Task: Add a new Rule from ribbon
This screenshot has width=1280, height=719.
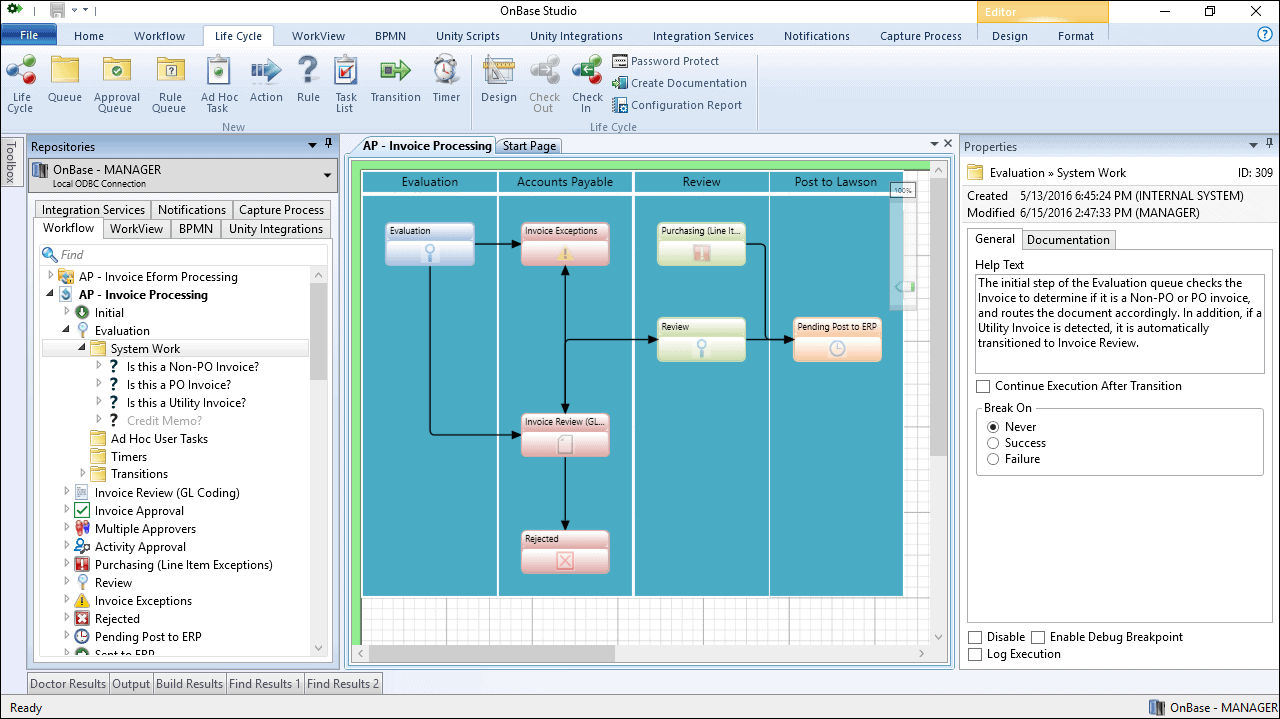Action: click(x=308, y=80)
